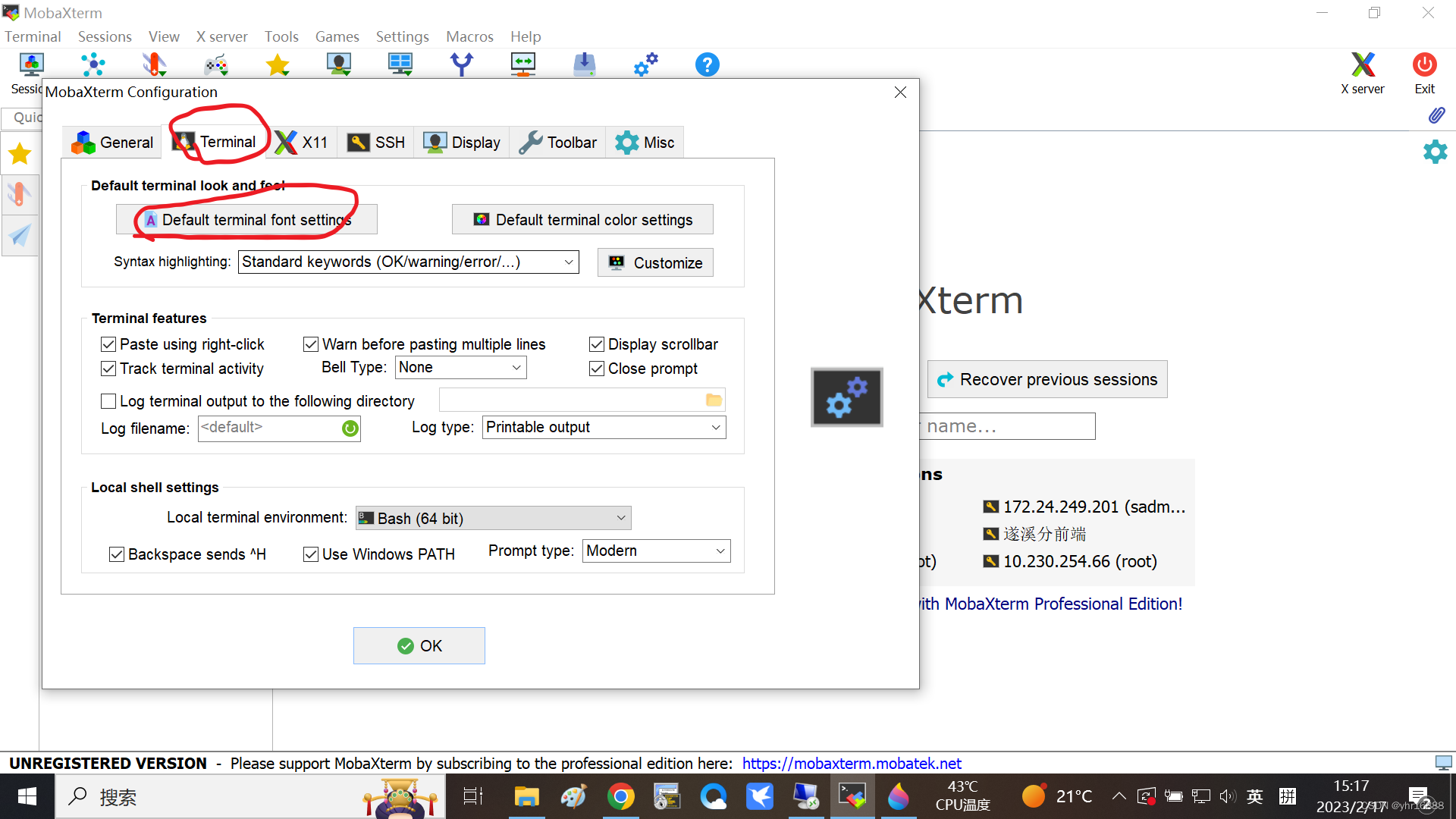Enable Log terminal output to directory

point(108,401)
